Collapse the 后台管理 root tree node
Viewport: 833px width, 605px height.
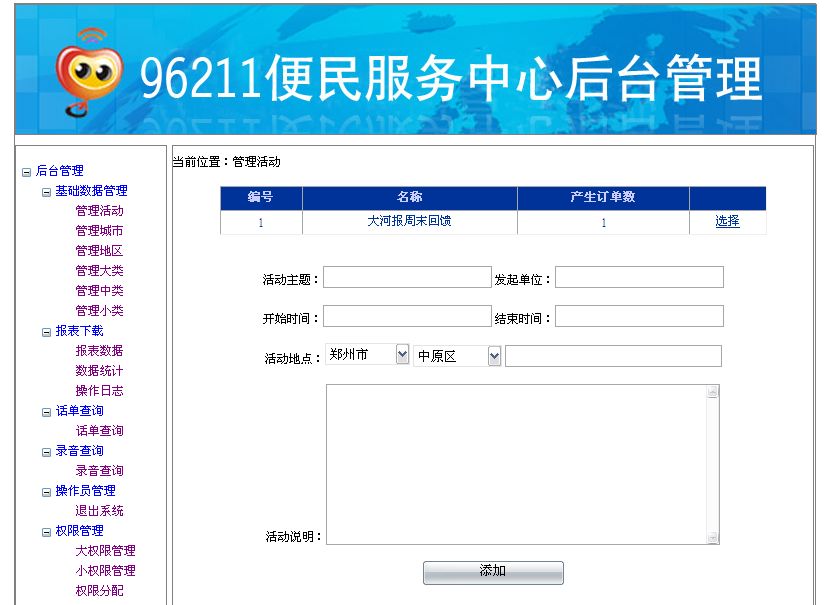pyautogui.click(x=26, y=172)
